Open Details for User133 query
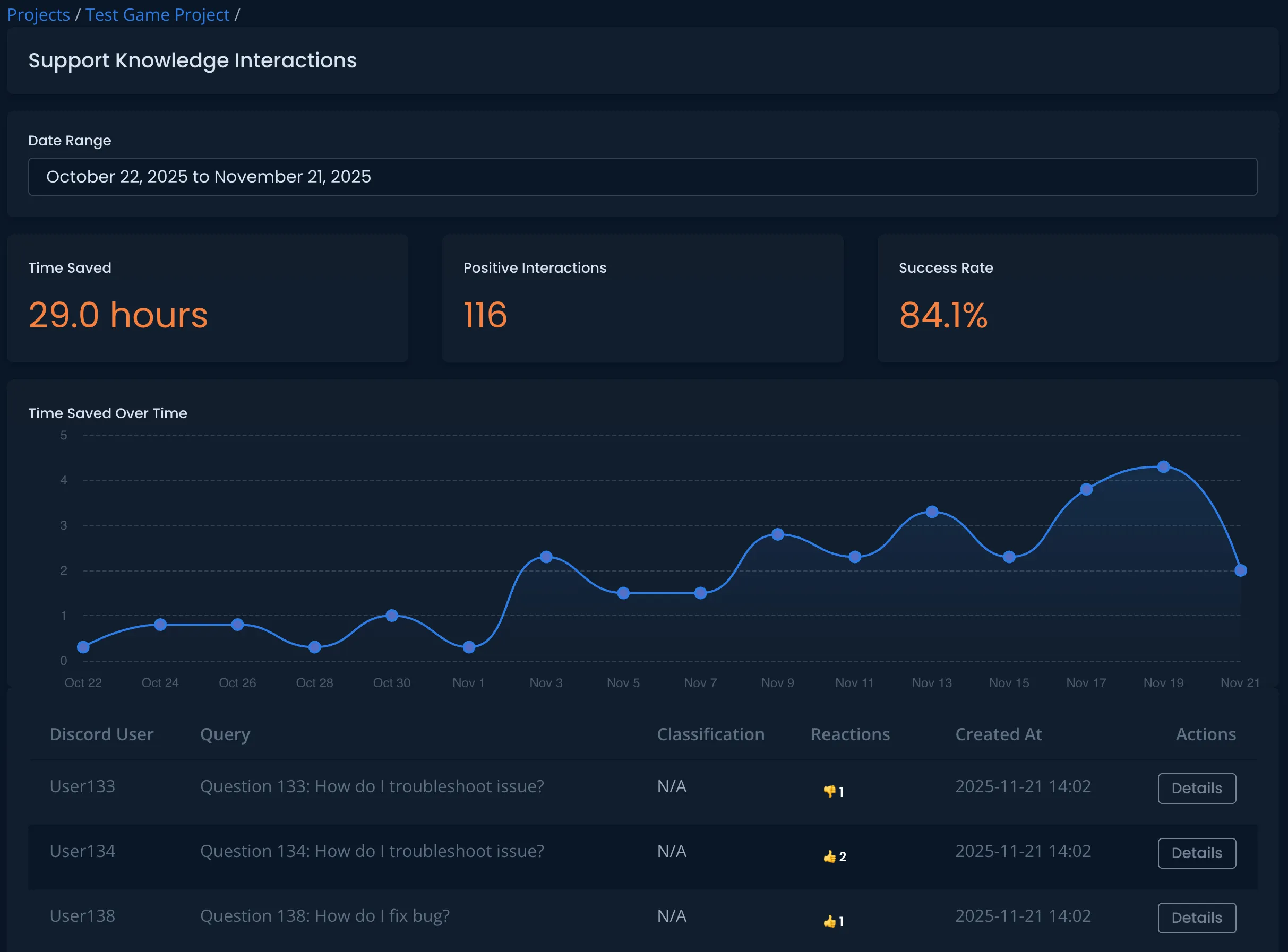1288x952 pixels. (x=1196, y=788)
